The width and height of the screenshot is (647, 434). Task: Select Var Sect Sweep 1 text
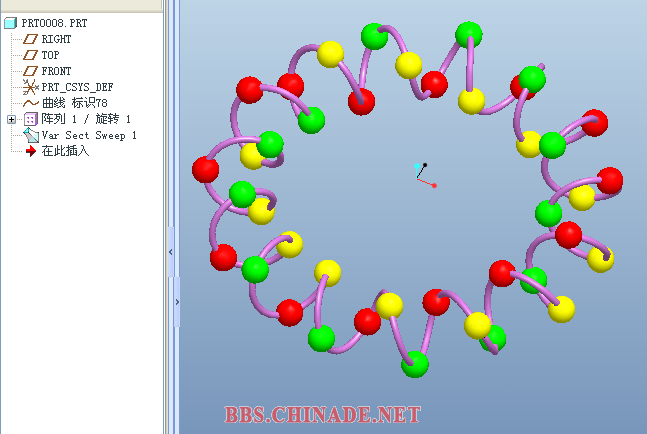(89, 135)
